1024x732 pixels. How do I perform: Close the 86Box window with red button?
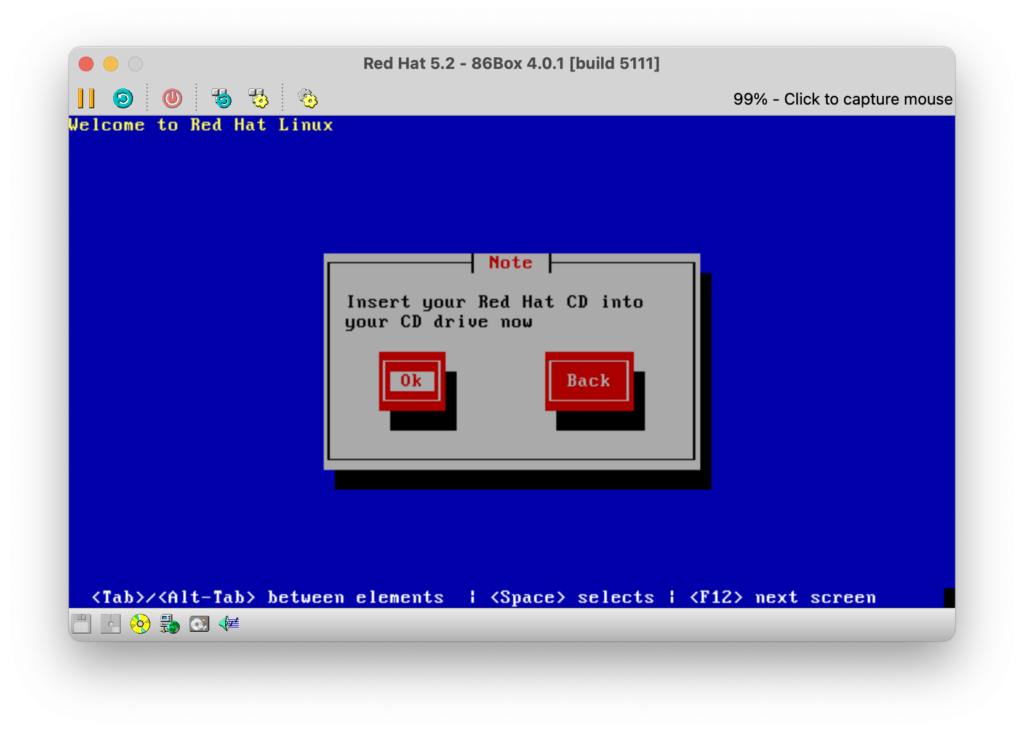click(x=86, y=64)
